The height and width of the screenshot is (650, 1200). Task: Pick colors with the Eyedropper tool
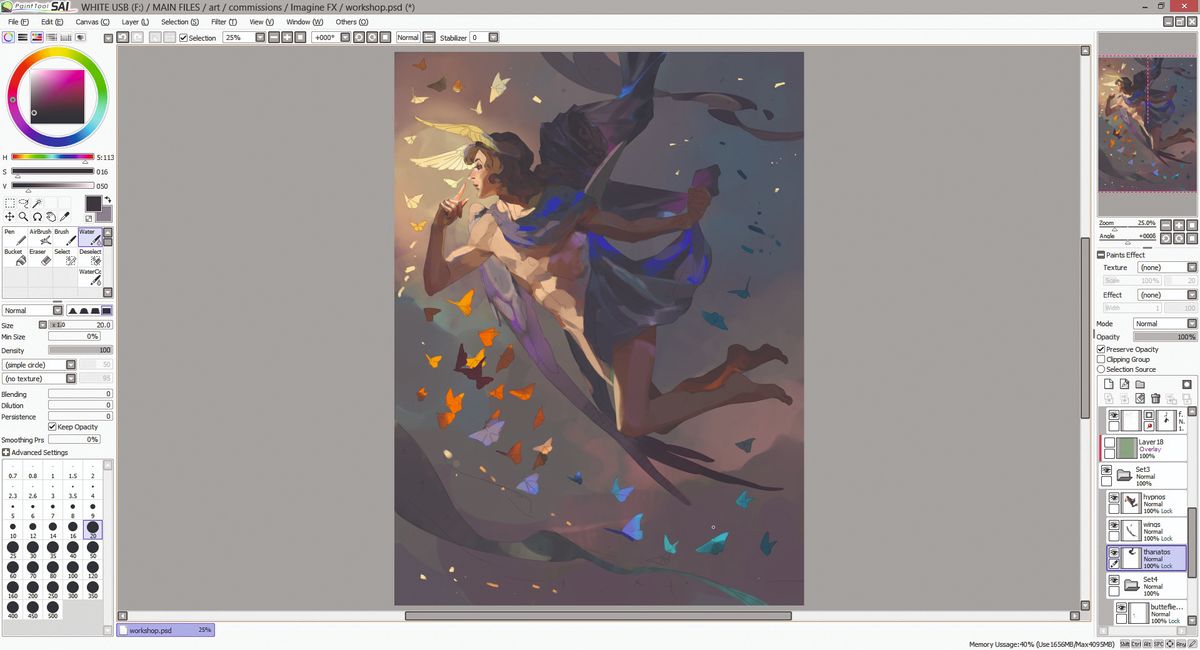coord(64,216)
